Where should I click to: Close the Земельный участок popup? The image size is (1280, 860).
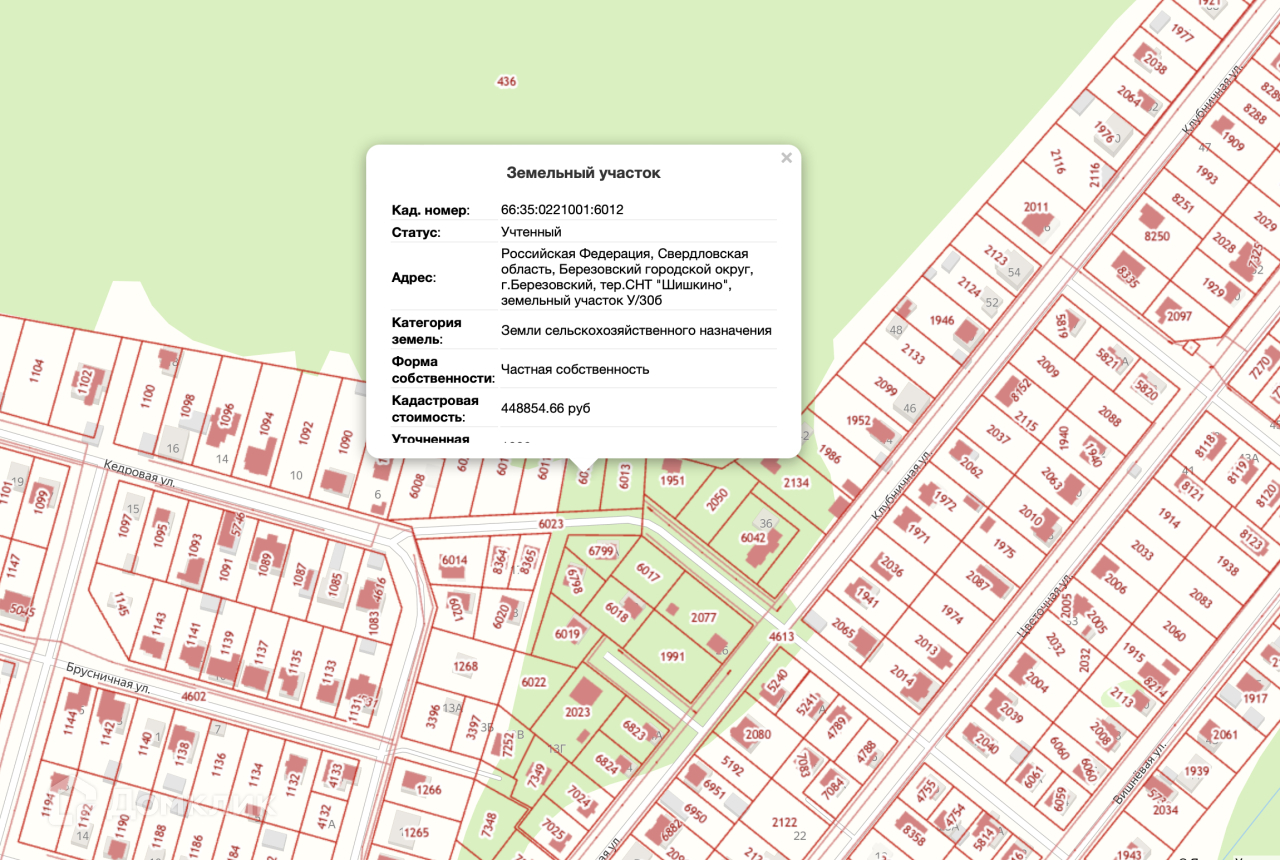(786, 158)
